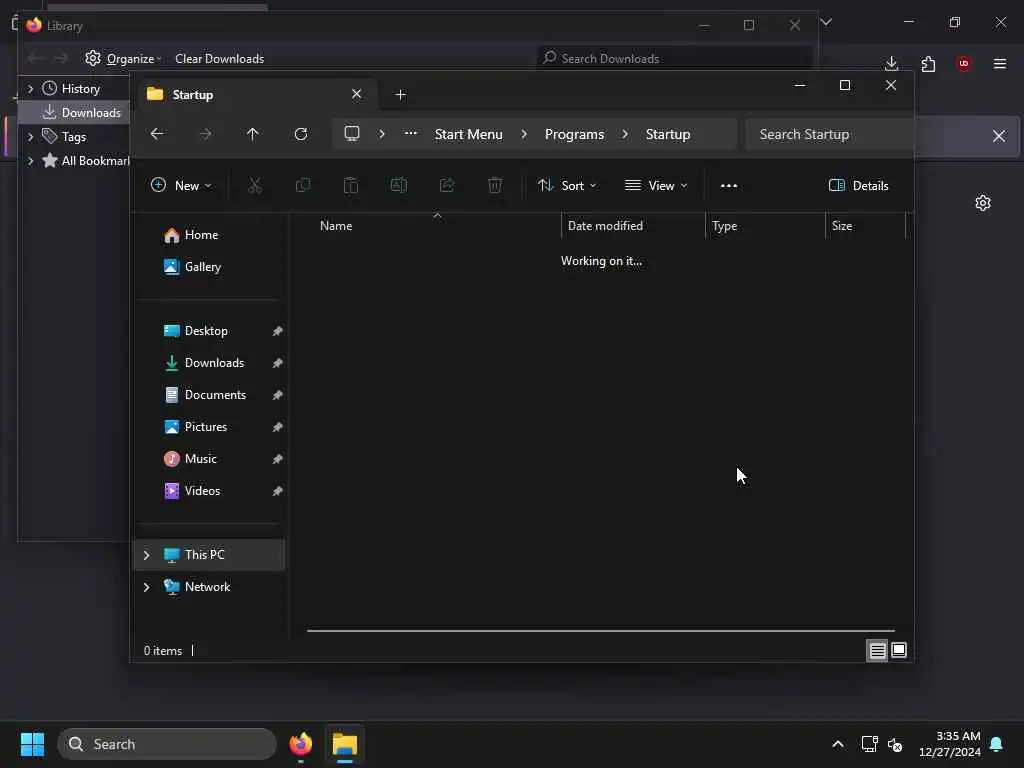
Task: Expand All Bookmarks in Firefox Library
Action: point(30,161)
